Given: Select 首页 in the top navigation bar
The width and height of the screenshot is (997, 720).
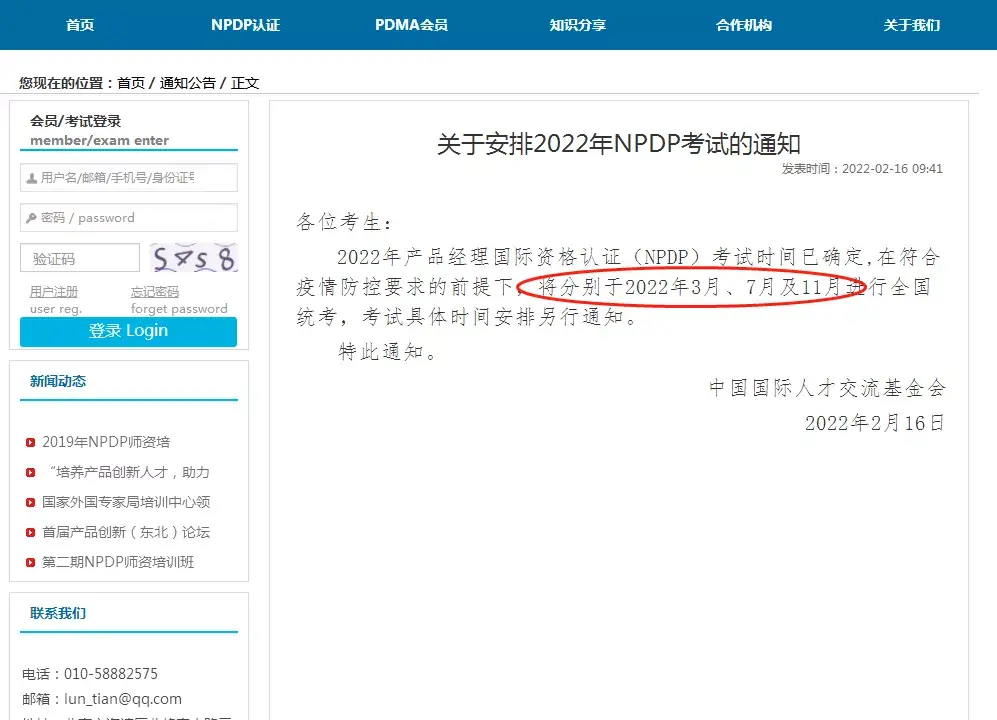Looking at the screenshot, I should [x=79, y=24].
